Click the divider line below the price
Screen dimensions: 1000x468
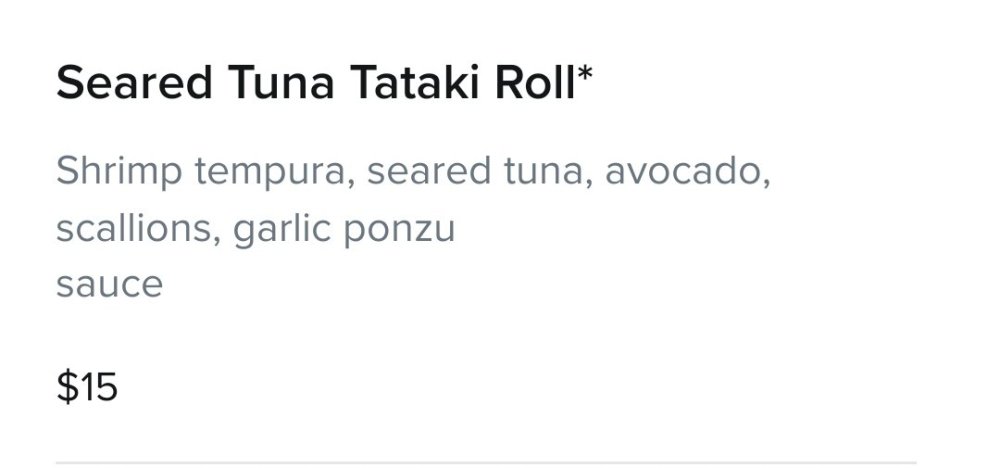coord(486,462)
